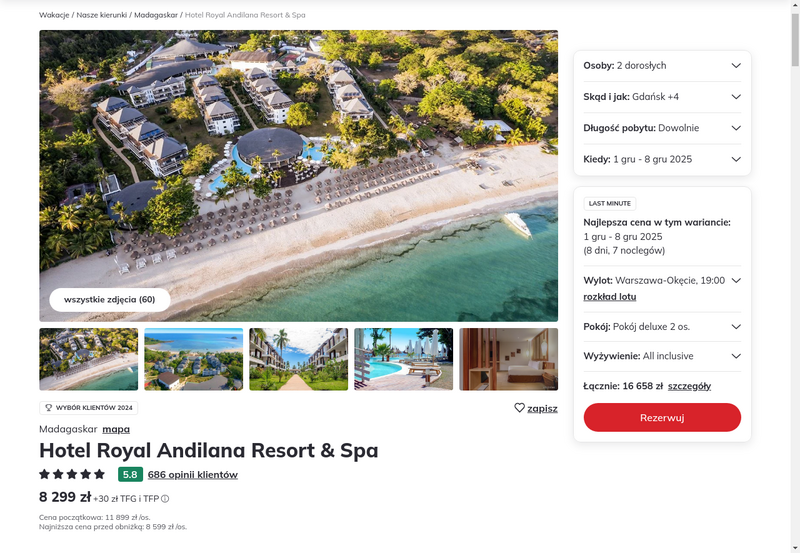Click the five-star rating icons

tap(72, 474)
